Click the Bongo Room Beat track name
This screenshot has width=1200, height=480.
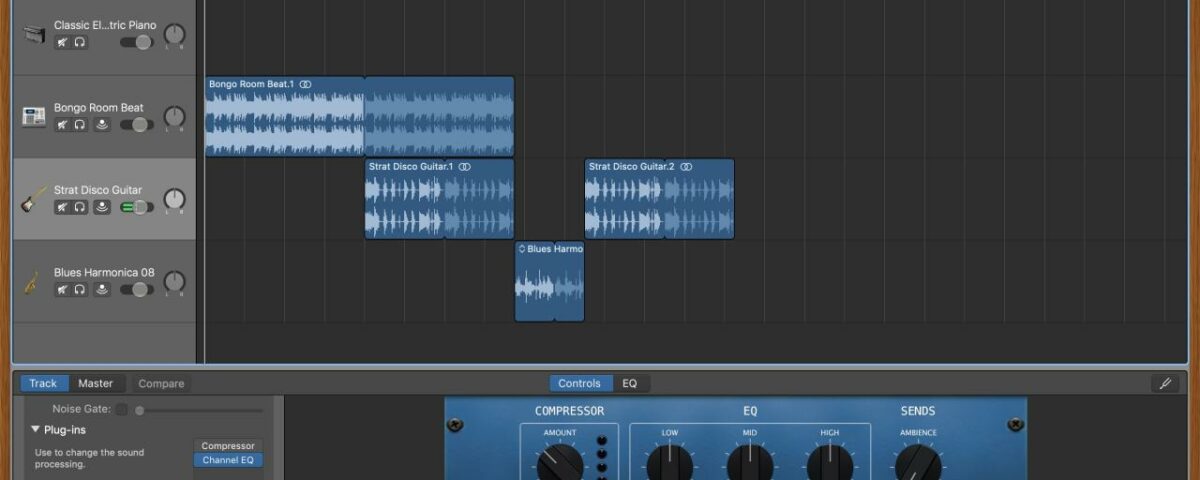coord(98,108)
